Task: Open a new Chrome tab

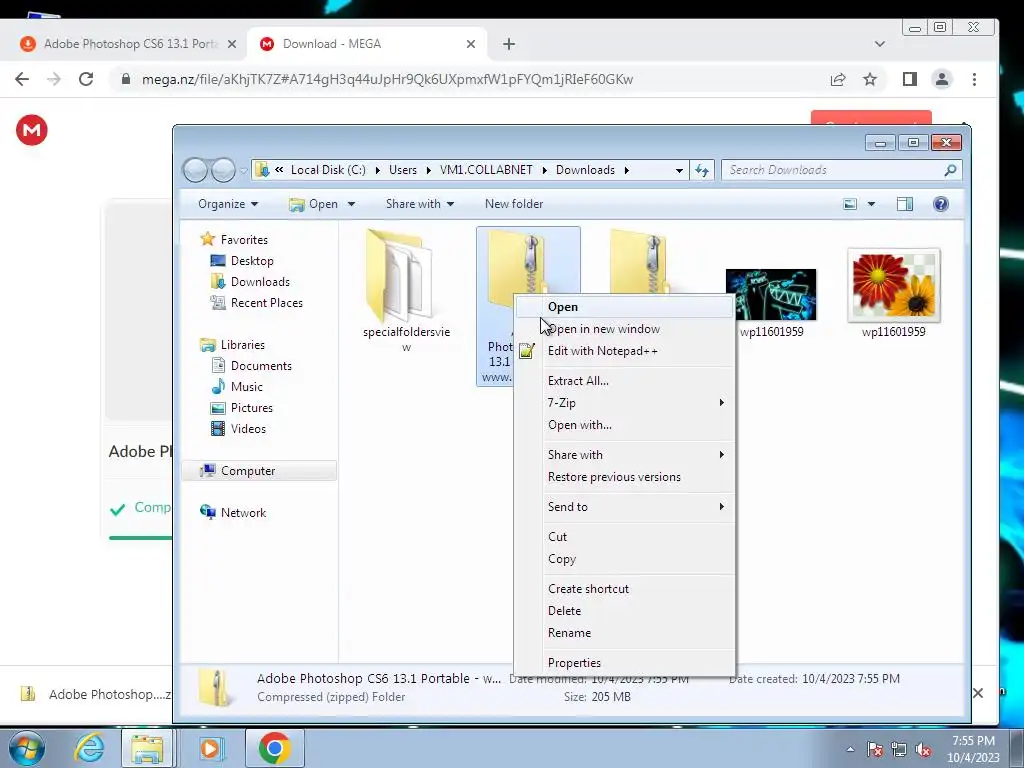Action: tap(509, 44)
